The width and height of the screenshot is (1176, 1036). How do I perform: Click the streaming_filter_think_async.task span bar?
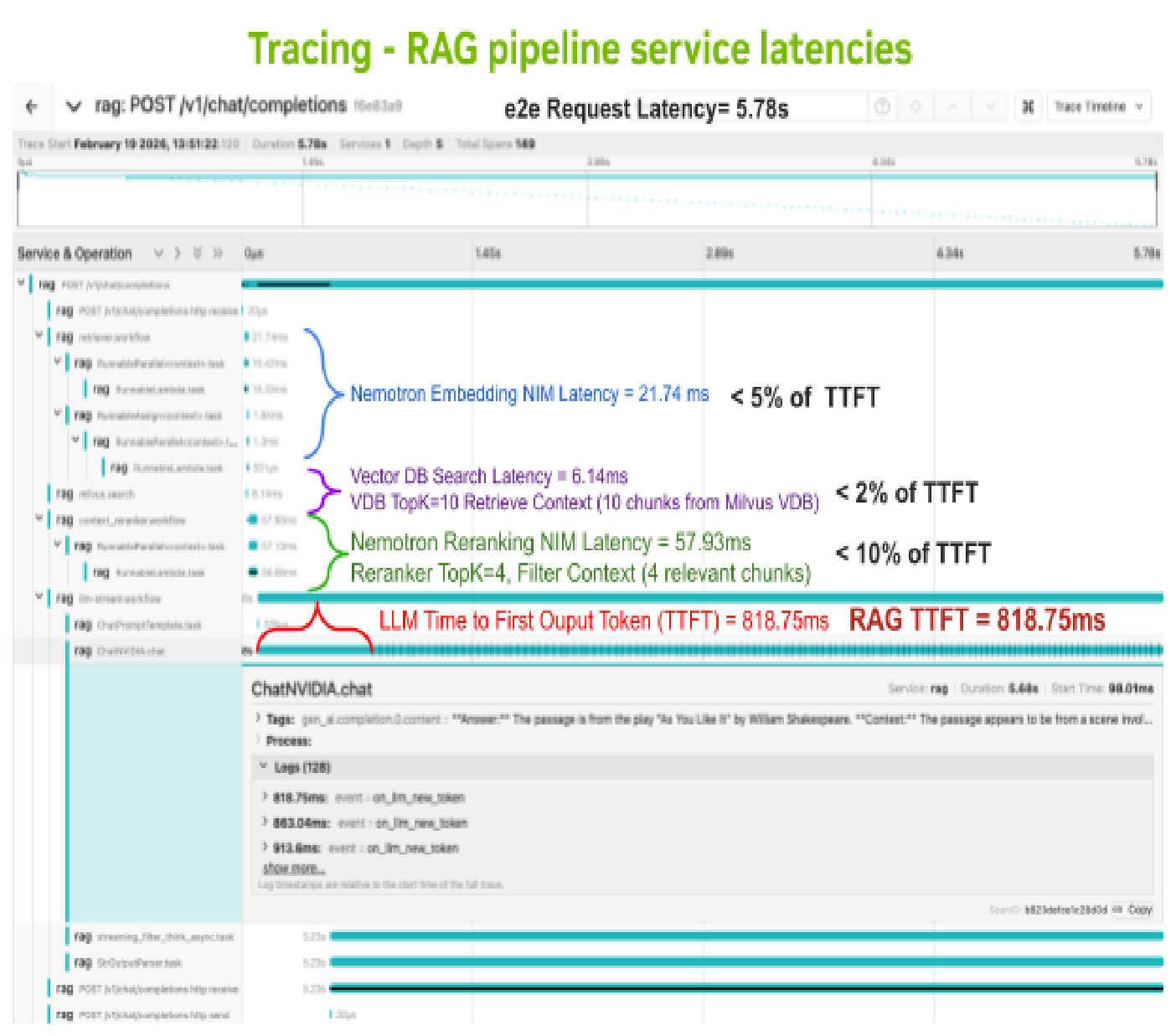pos(746,936)
